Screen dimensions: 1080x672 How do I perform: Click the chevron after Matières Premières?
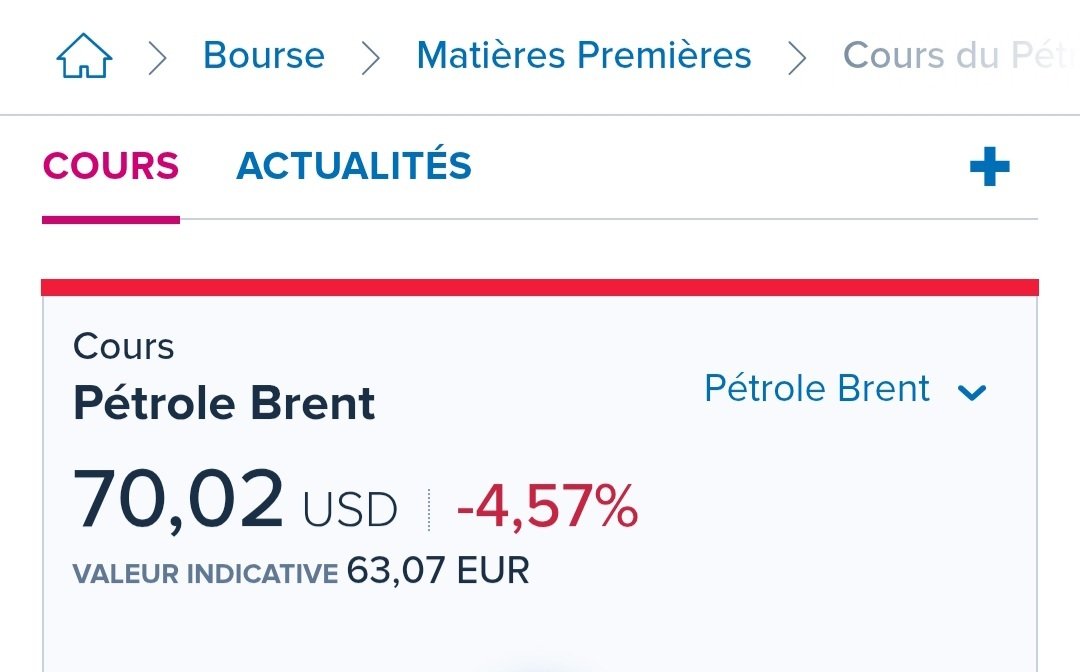797,58
